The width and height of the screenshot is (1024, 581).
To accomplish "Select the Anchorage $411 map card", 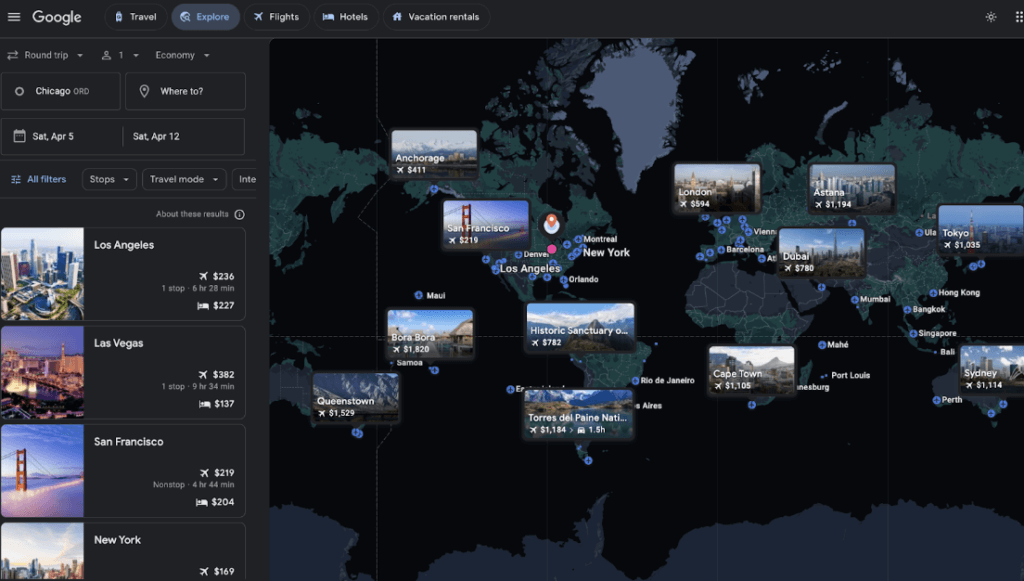I will point(434,153).
